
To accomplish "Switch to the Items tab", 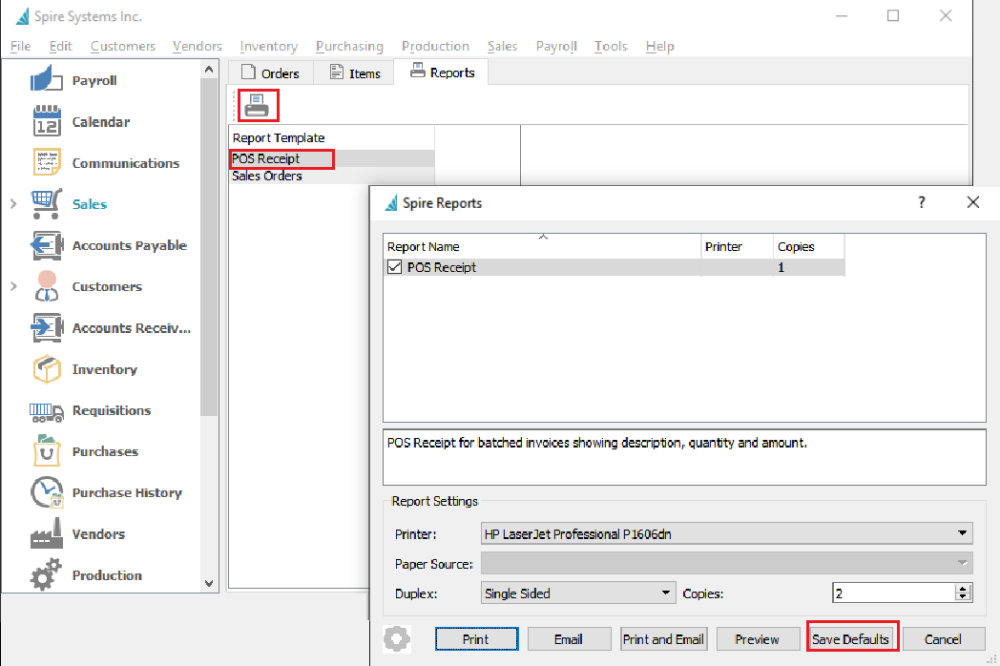I will pyautogui.click(x=353, y=72).
